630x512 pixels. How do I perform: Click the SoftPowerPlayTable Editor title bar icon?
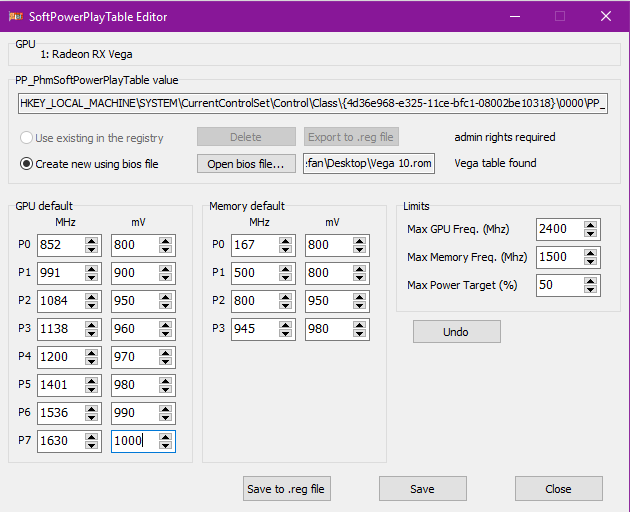(16, 16)
